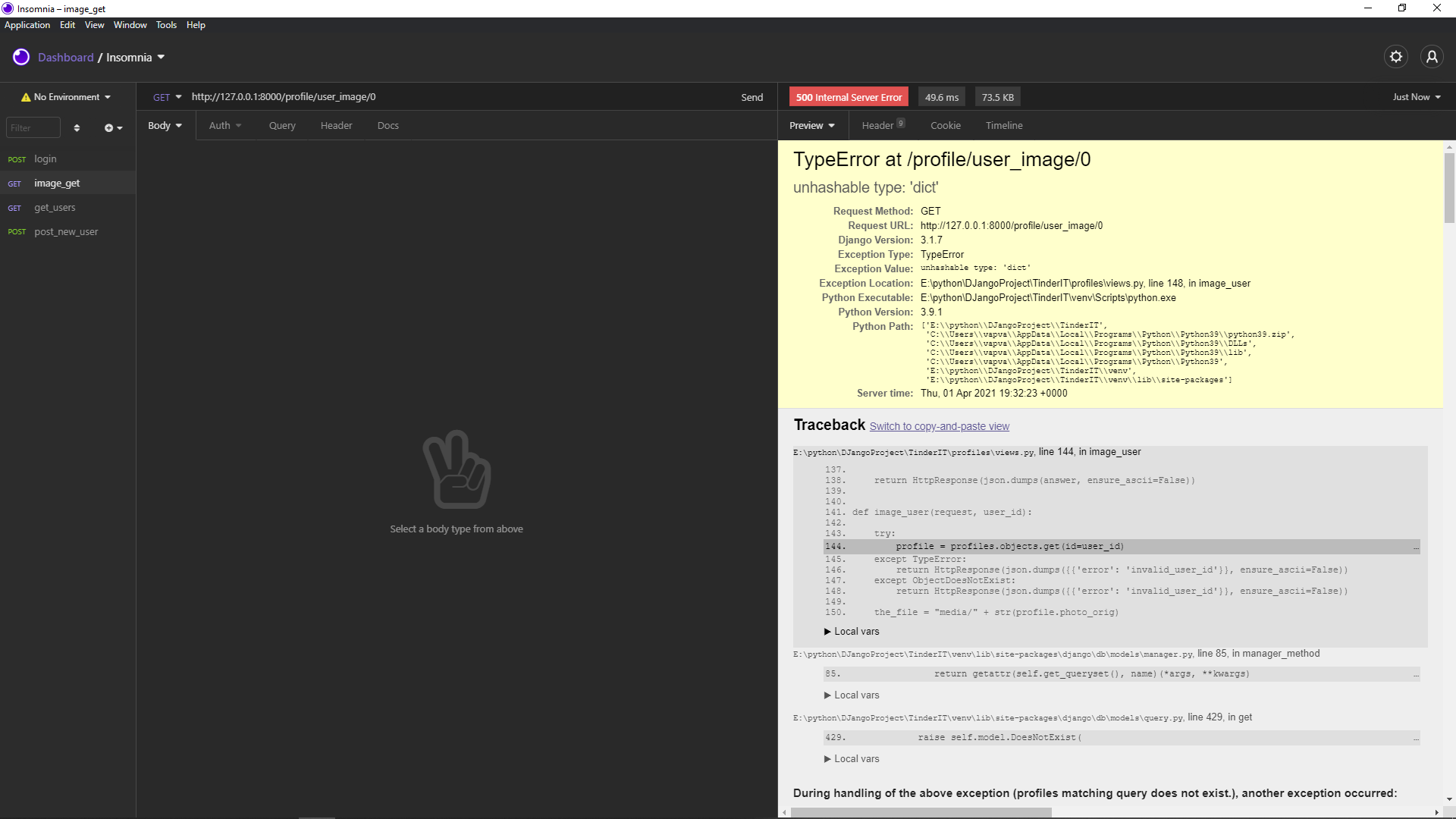This screenshot has width=1456, height=819.
Task: Click the Insomnia purple logo icon
Action: click(x=21, y=57)
